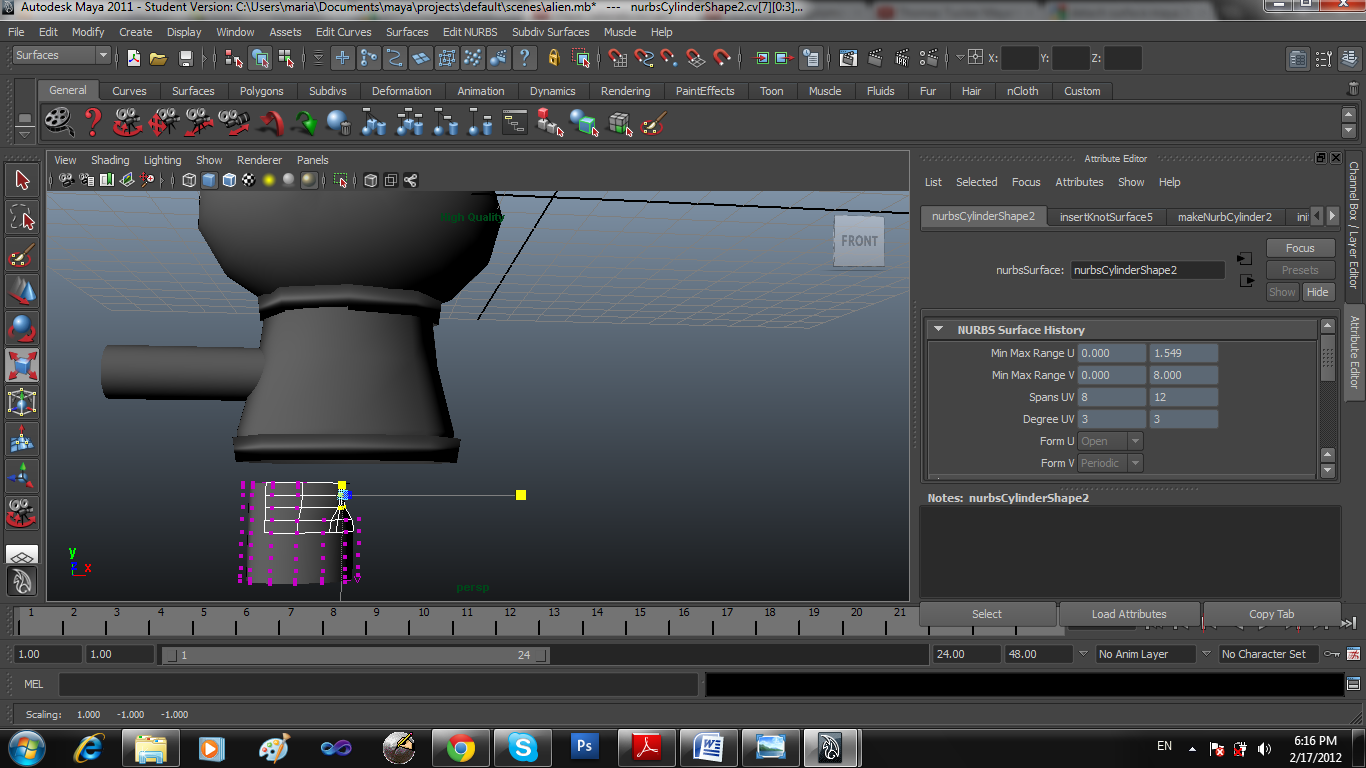
Task: Click the camera render icon in toolbox
Action: click(x=22, y=514)
